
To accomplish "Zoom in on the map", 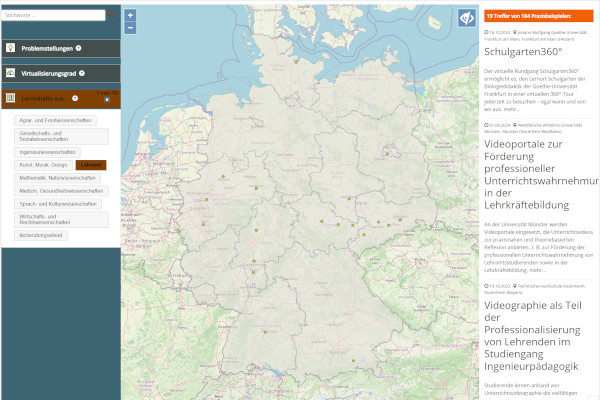I will [x=130, y=15].
